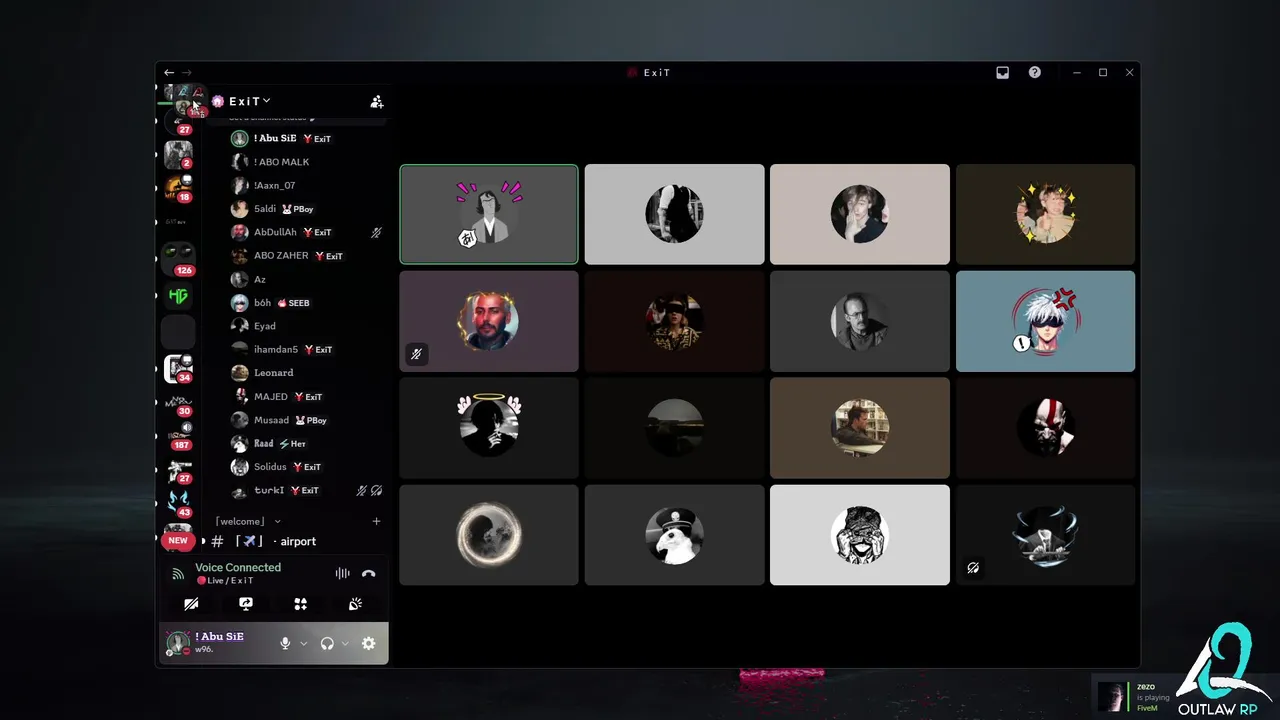
Task: Select voice member Raad
Action: click(x=307, y=443)
